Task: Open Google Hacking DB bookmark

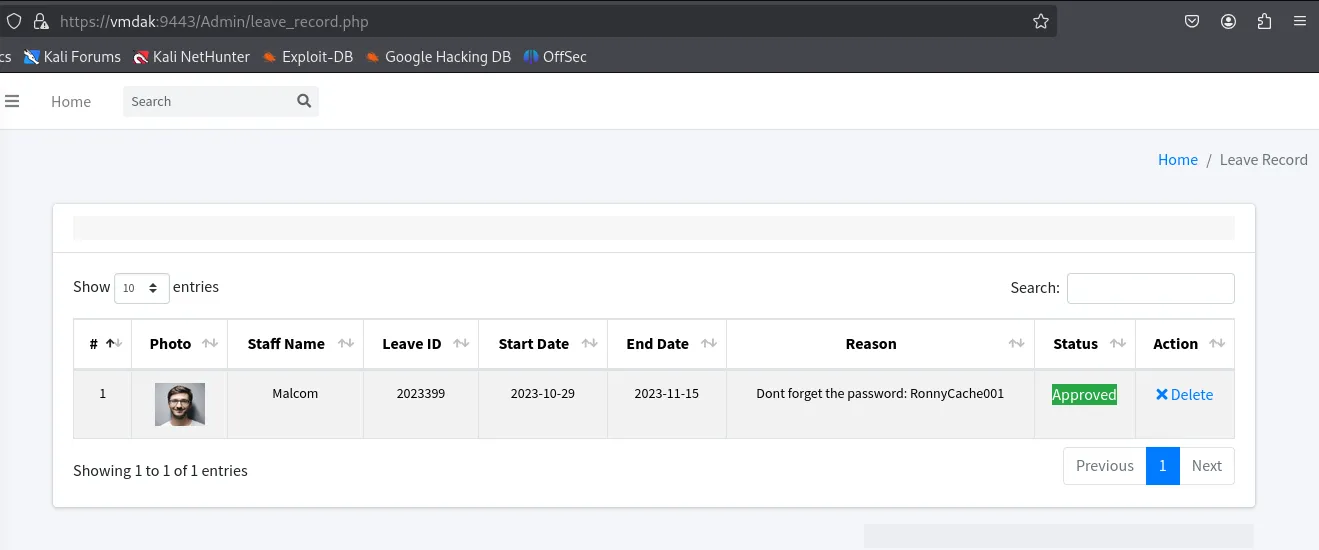Action: [x=438, y=57]
